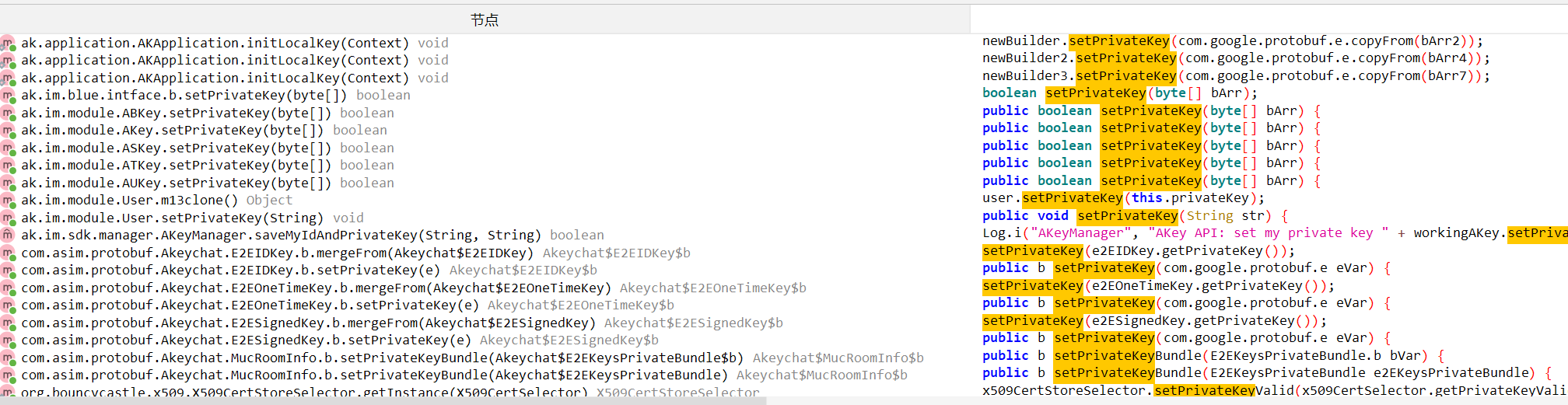
Task: Click method icon for ABKey.setPrivateKey row
Action: click(x=8, y=113)
